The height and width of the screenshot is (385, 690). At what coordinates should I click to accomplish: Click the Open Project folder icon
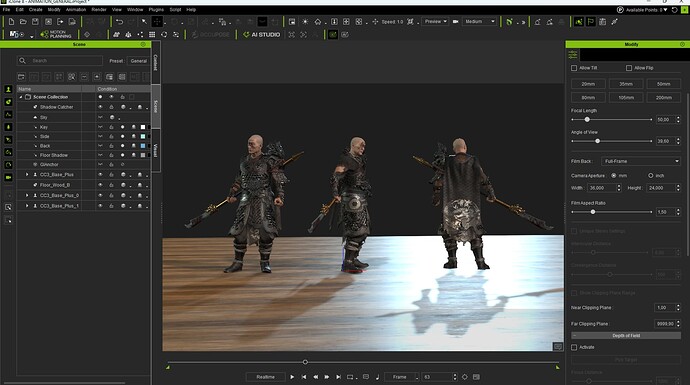tap(23, 22)
